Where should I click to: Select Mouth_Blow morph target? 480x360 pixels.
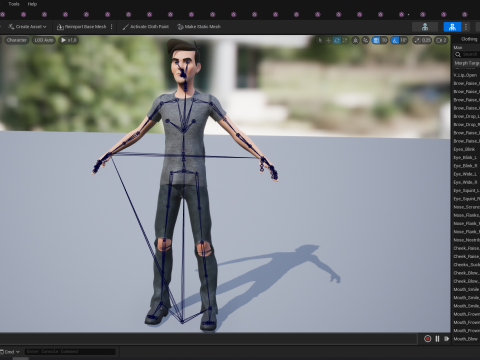pos(466,339)
